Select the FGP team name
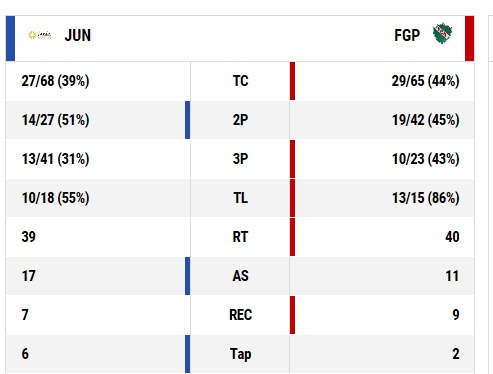Screen dimensions: 493x374 [x=407, y=35]
